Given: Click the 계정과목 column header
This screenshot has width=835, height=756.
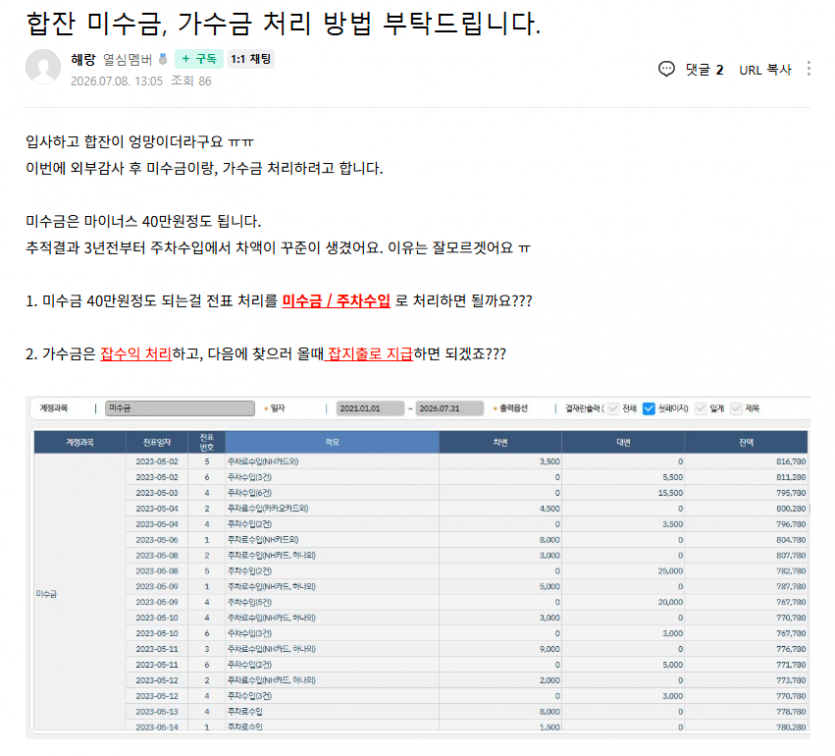Looking at the screenshot, I should click(x=80, y=442).
